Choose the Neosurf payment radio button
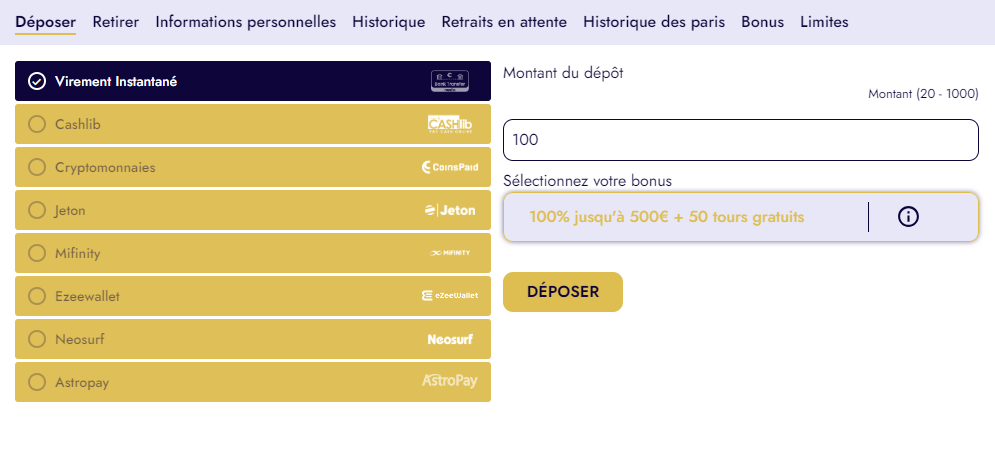This screenshot has width=995, height=468. 38,339
